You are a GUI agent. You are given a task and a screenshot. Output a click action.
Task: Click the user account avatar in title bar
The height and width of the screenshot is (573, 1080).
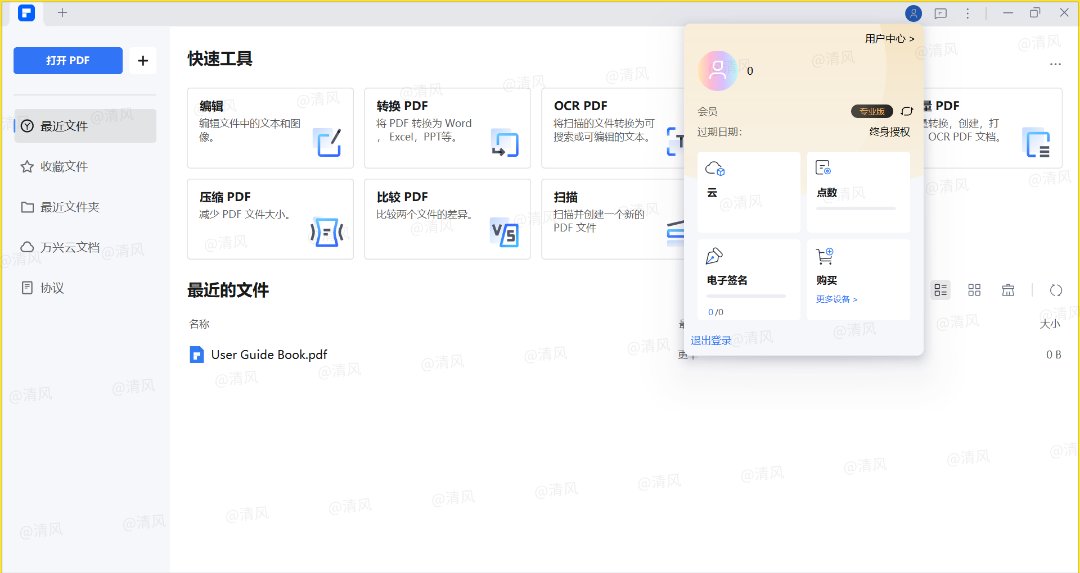click(x=913, y=13)
